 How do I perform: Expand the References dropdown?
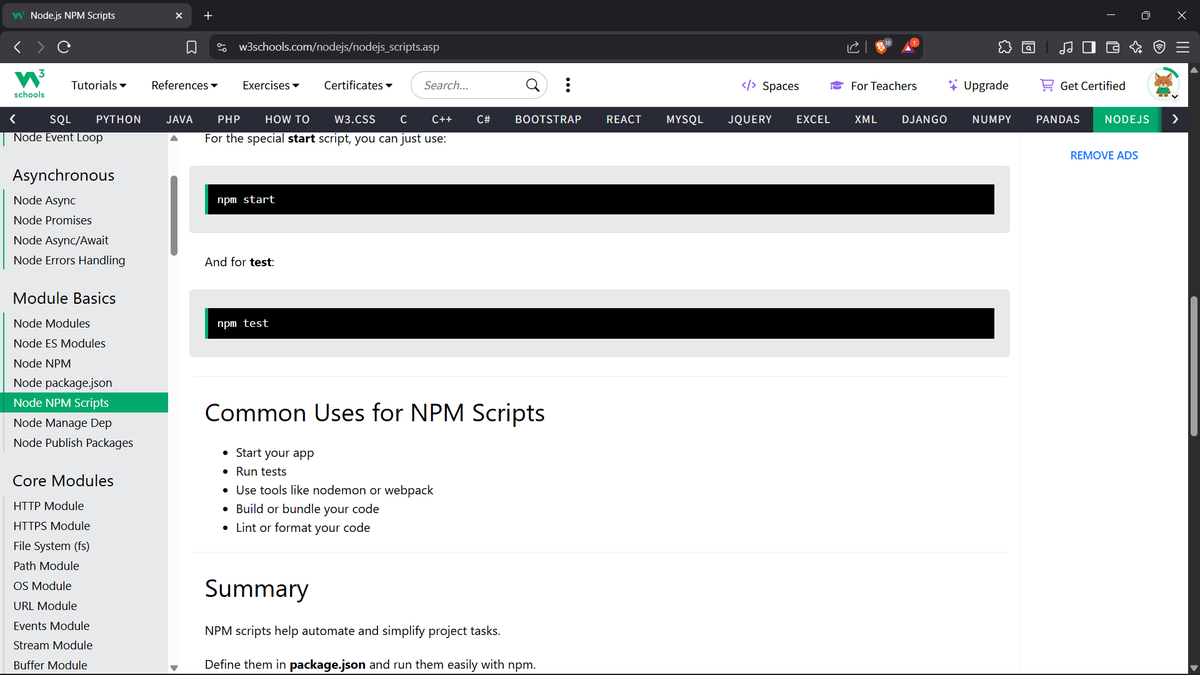[x=185, y=85]
